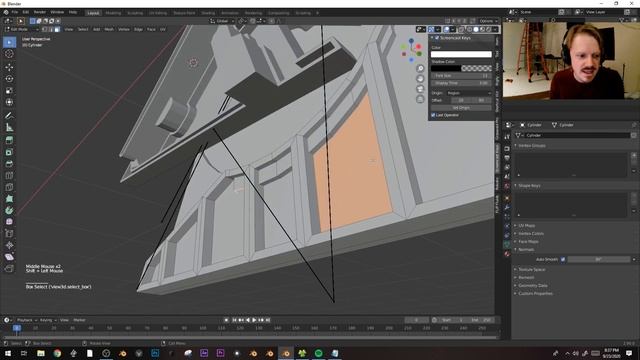
Task: Toggle camera view gizmo icon
Action: 420,89
